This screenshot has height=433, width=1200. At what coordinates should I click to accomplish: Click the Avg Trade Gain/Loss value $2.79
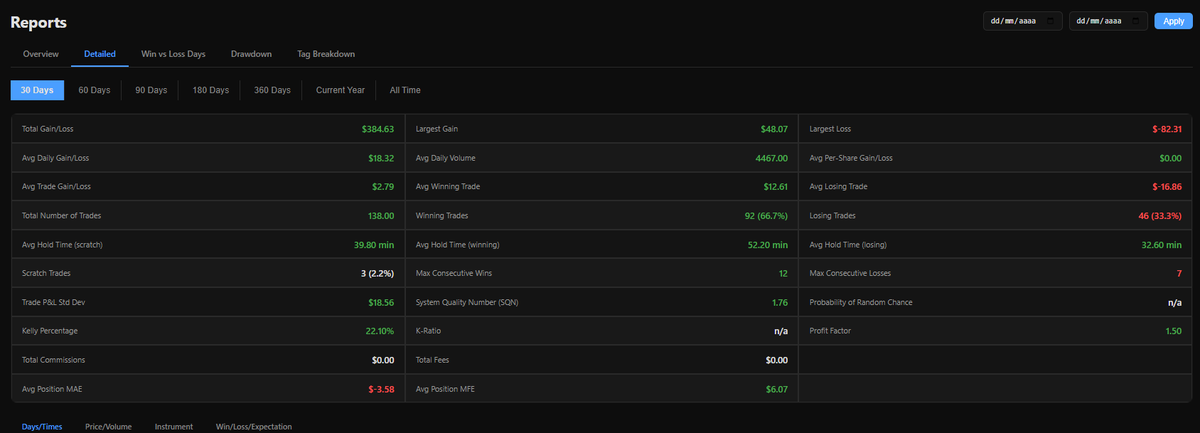click(x=383, y=187)
